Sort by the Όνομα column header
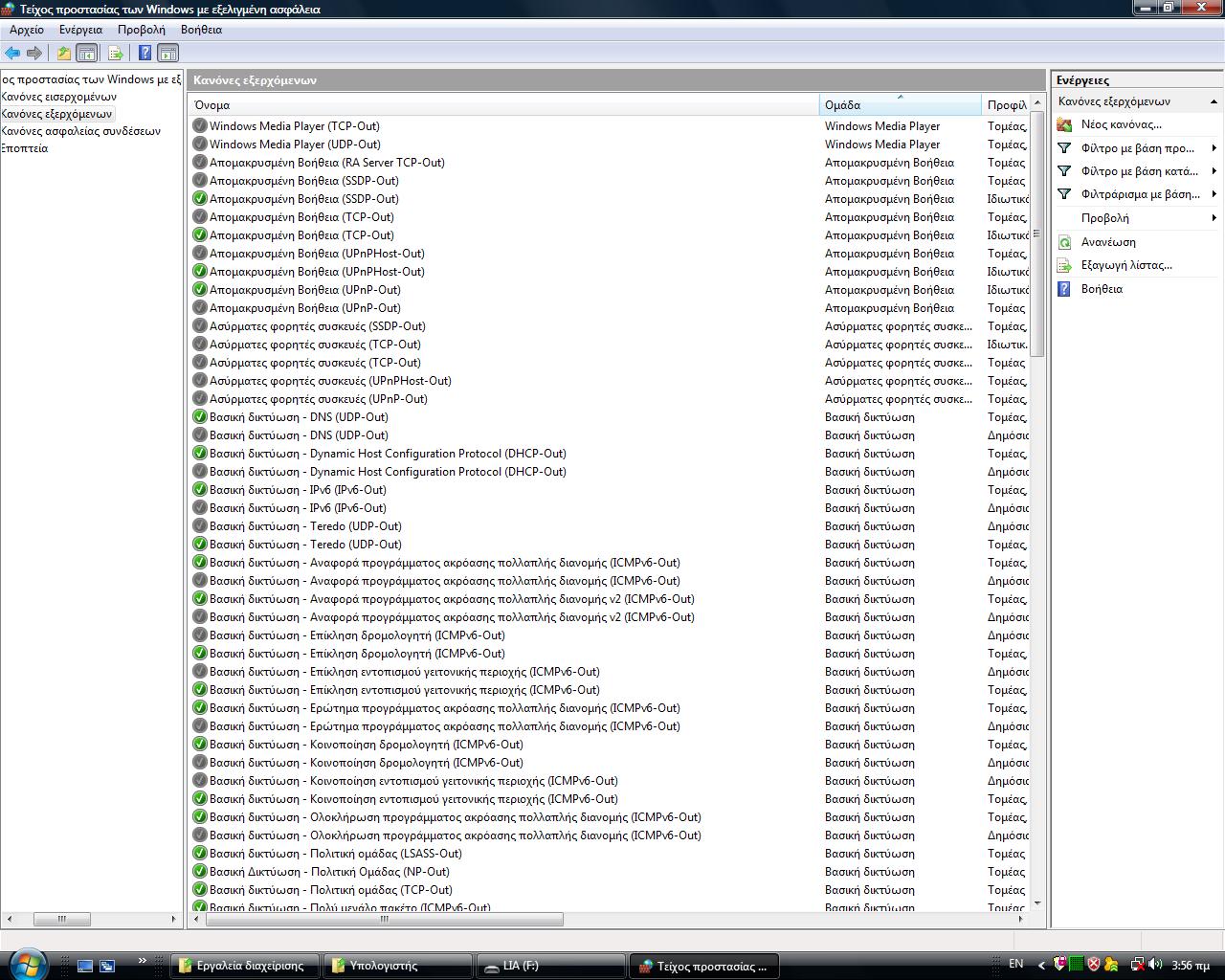The image size is (1225, 980). (x=504, y=104)
